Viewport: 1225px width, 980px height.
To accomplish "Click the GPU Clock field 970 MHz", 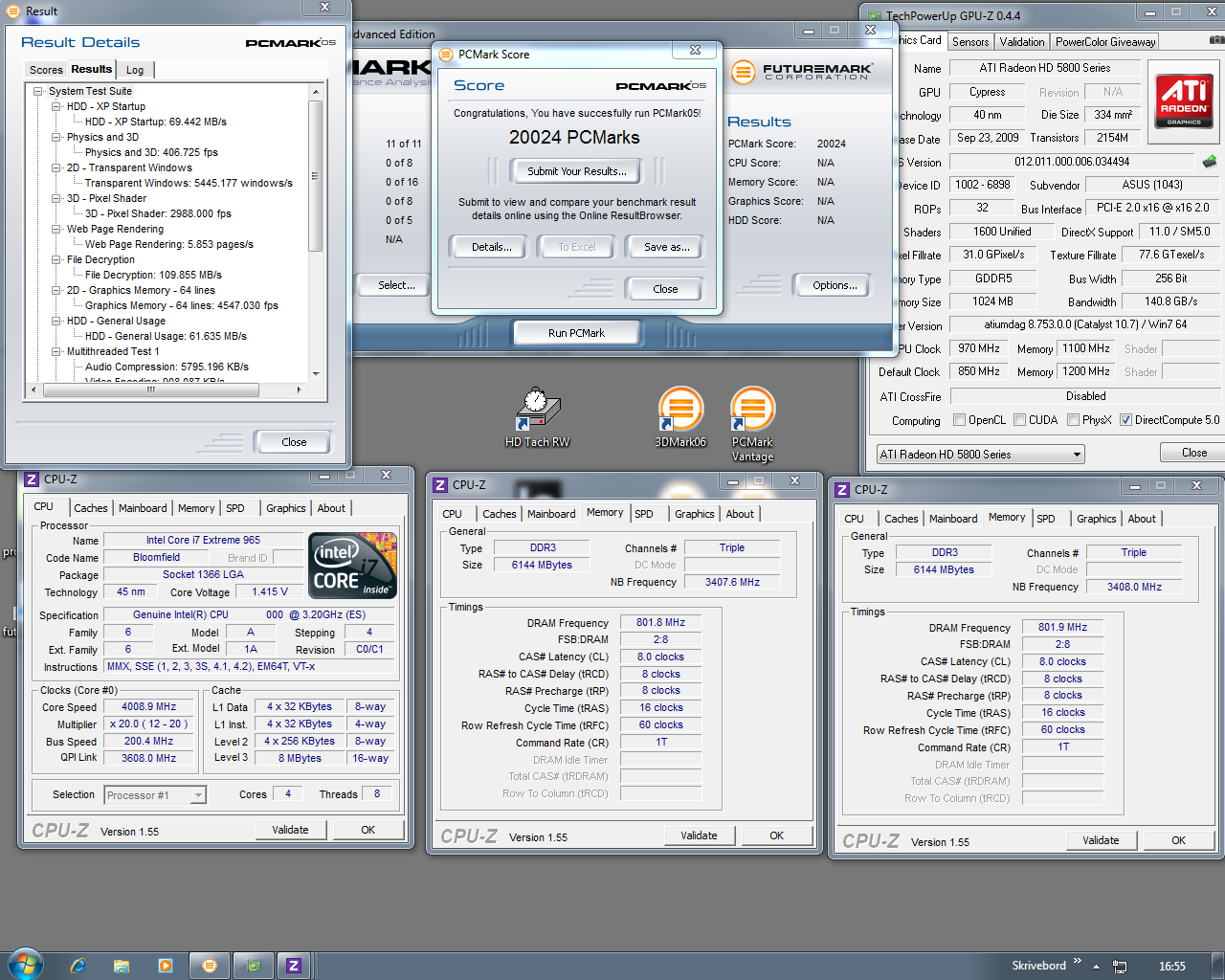I will 979,349.
